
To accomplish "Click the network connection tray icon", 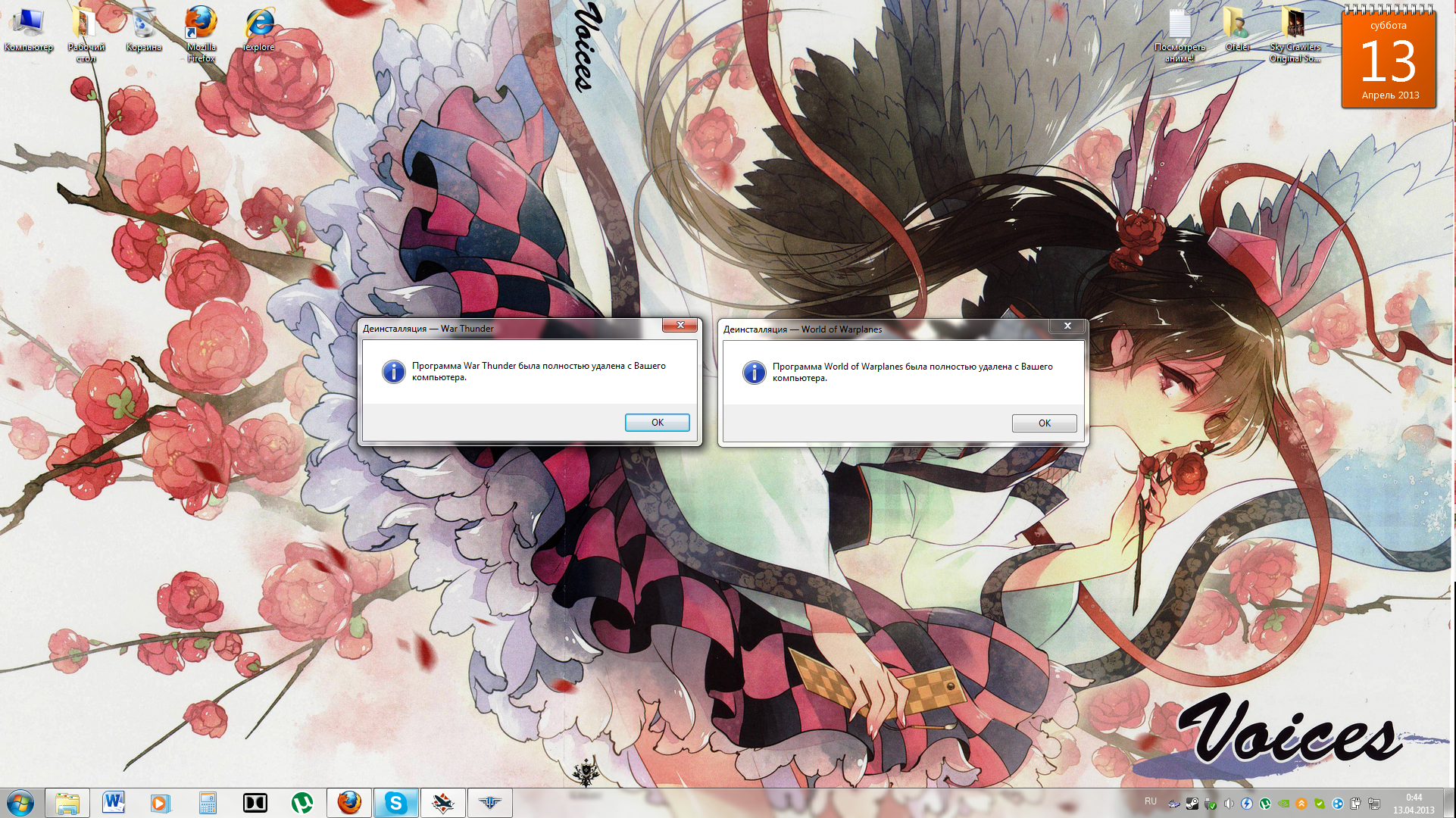I will (1374, 804).
